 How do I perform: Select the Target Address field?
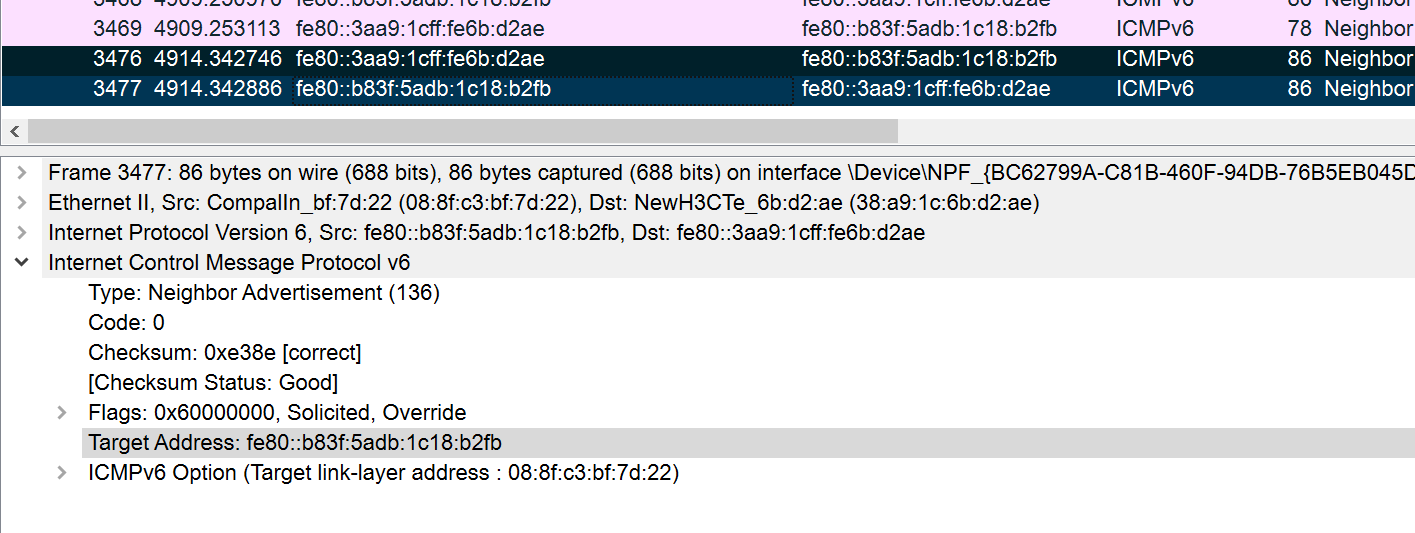pos(295,443)
